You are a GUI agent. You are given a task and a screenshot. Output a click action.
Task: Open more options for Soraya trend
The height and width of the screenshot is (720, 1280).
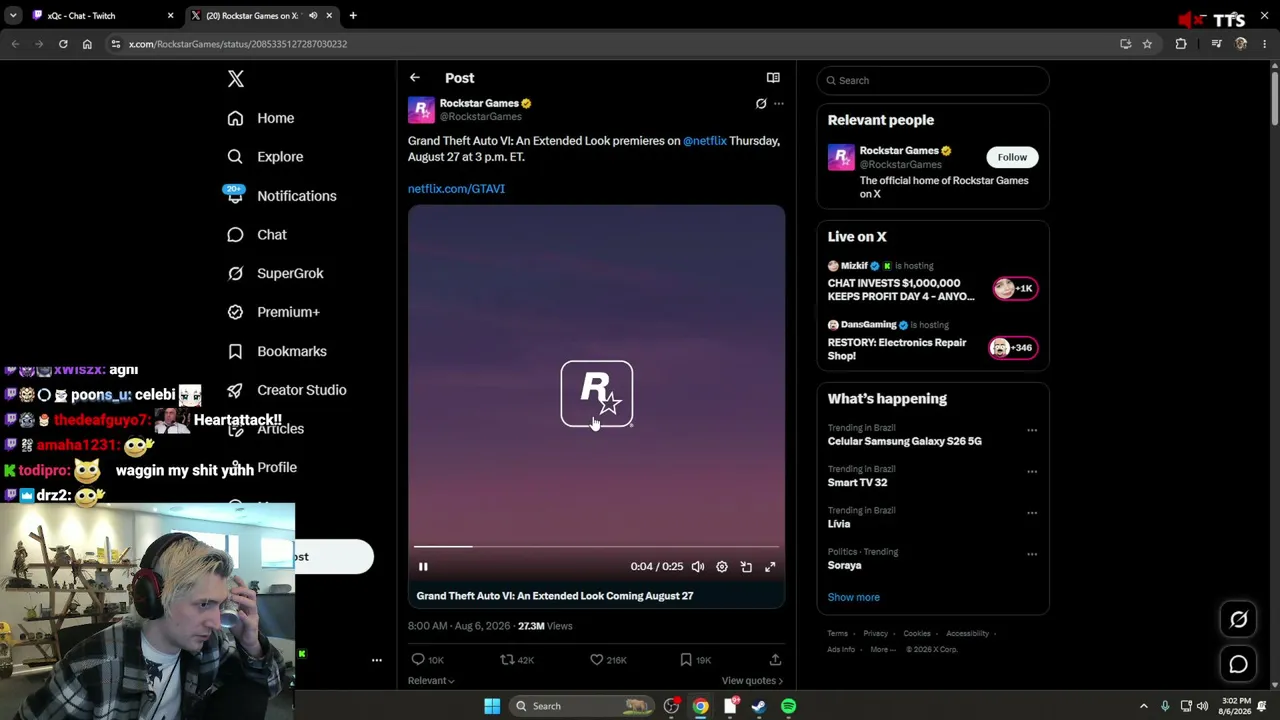click(x=1032, y=554)
